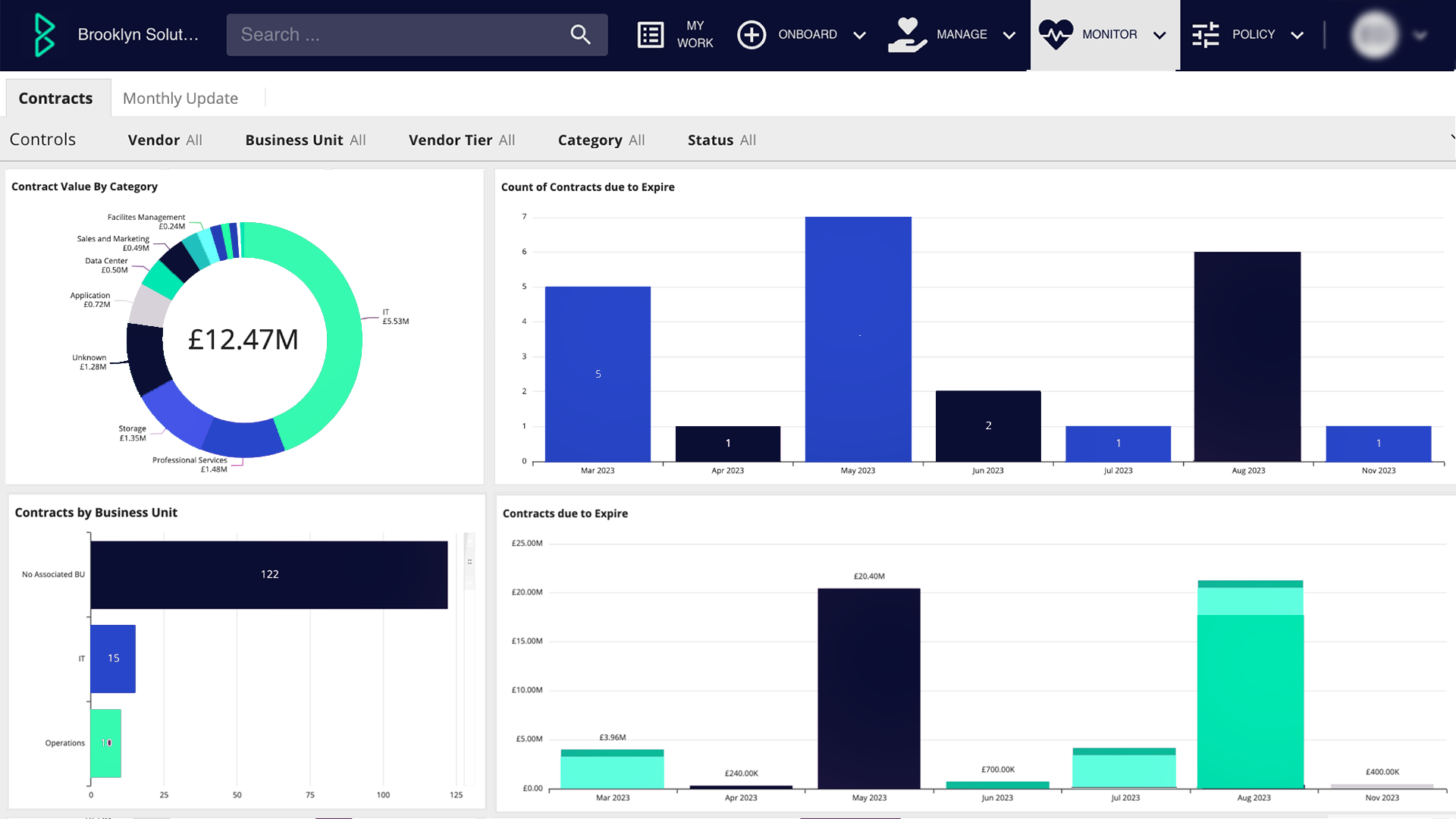This screenshot has height=819, width=1456.
Task: Click the Sales and Marketing £0.49M label
Action: [113, 243]
